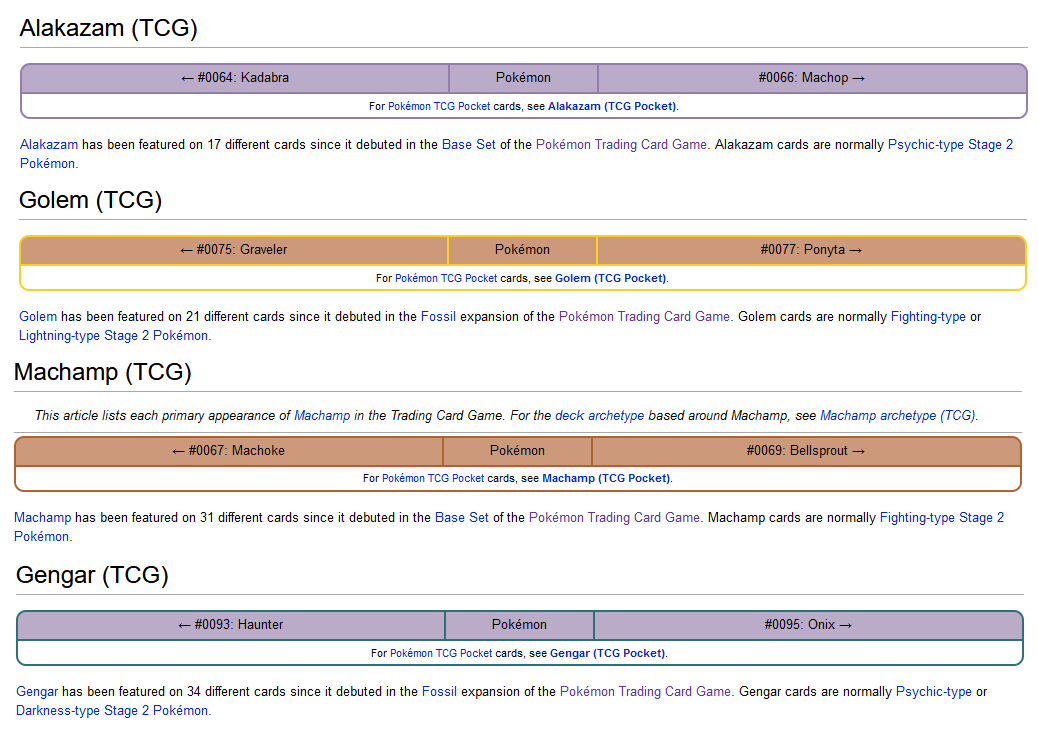
Task: Open the Gengar article link
Action: point(37,692)
